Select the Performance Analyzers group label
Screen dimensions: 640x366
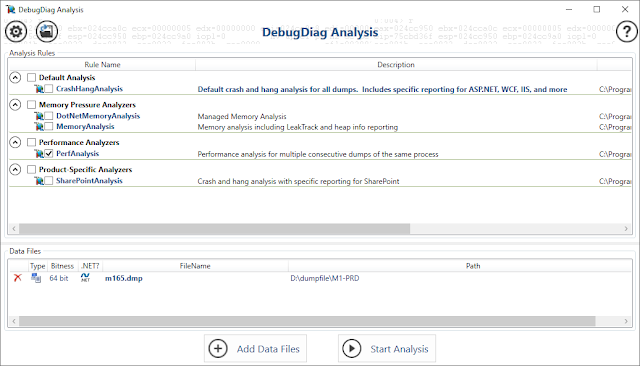(x=79, y=142)
